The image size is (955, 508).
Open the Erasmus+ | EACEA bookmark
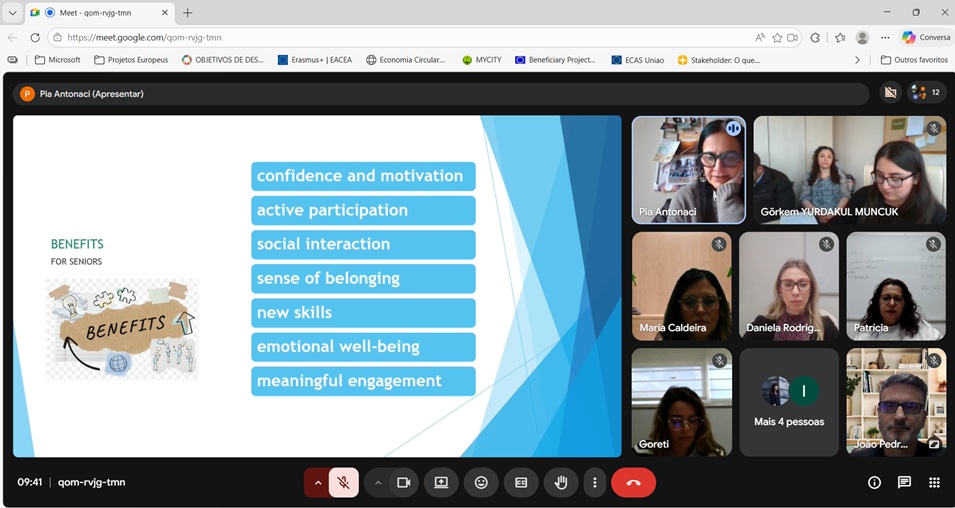314,60
